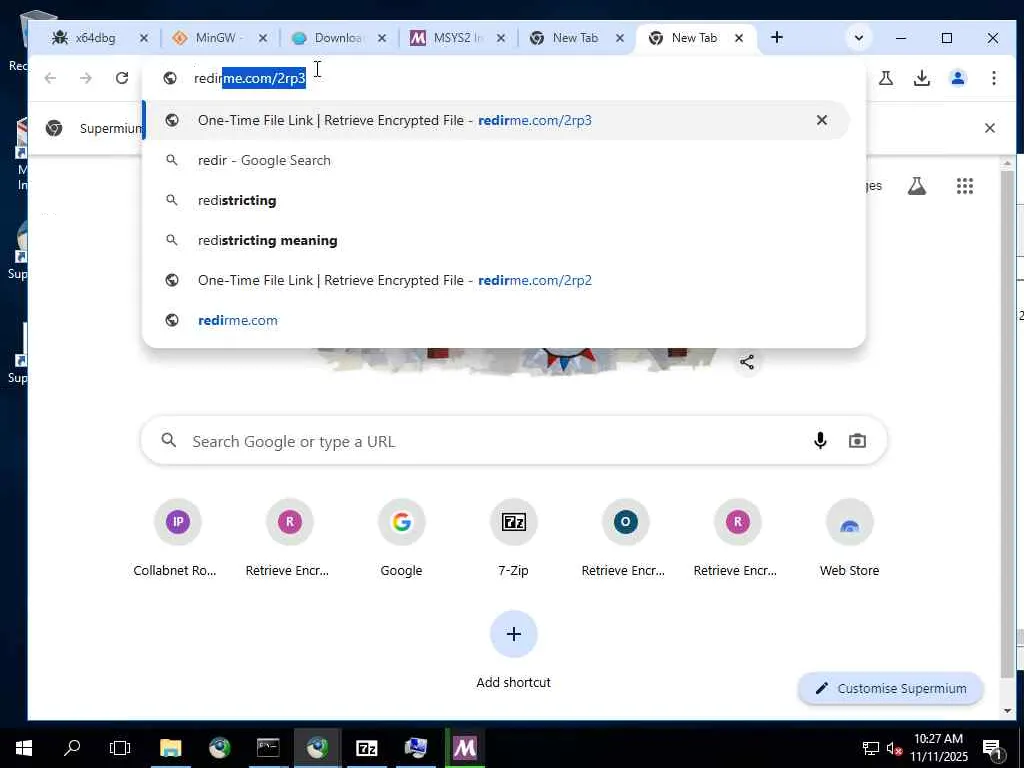
Task: Open the Google shortcut tile
Action: (x=402, y=539)
